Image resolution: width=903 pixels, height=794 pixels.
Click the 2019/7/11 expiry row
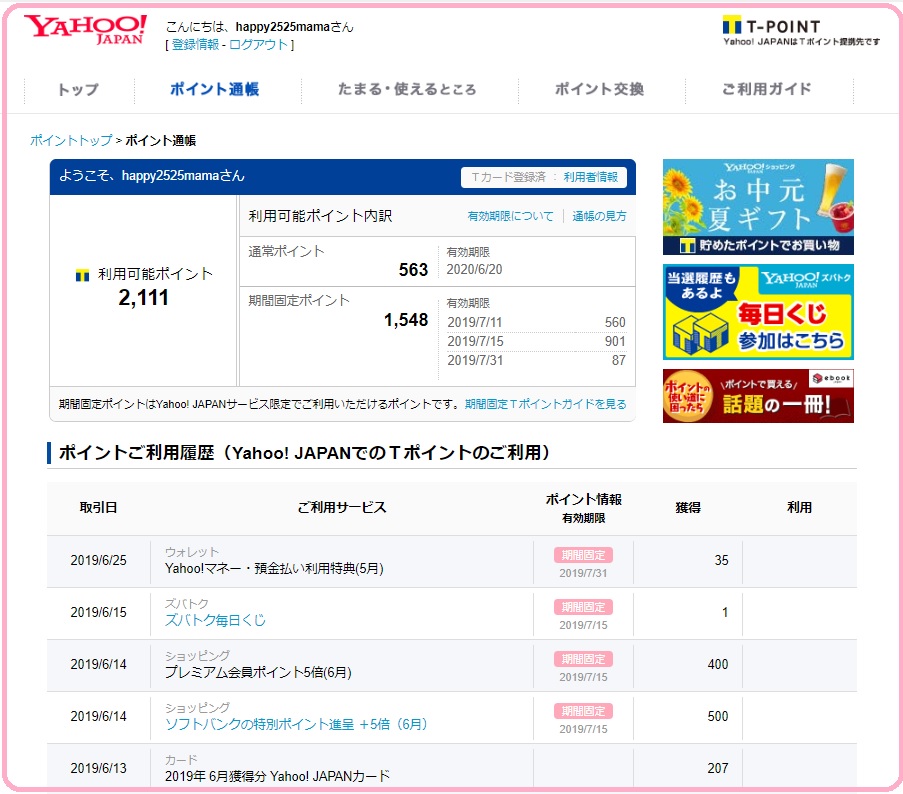(x=537, y=322)
